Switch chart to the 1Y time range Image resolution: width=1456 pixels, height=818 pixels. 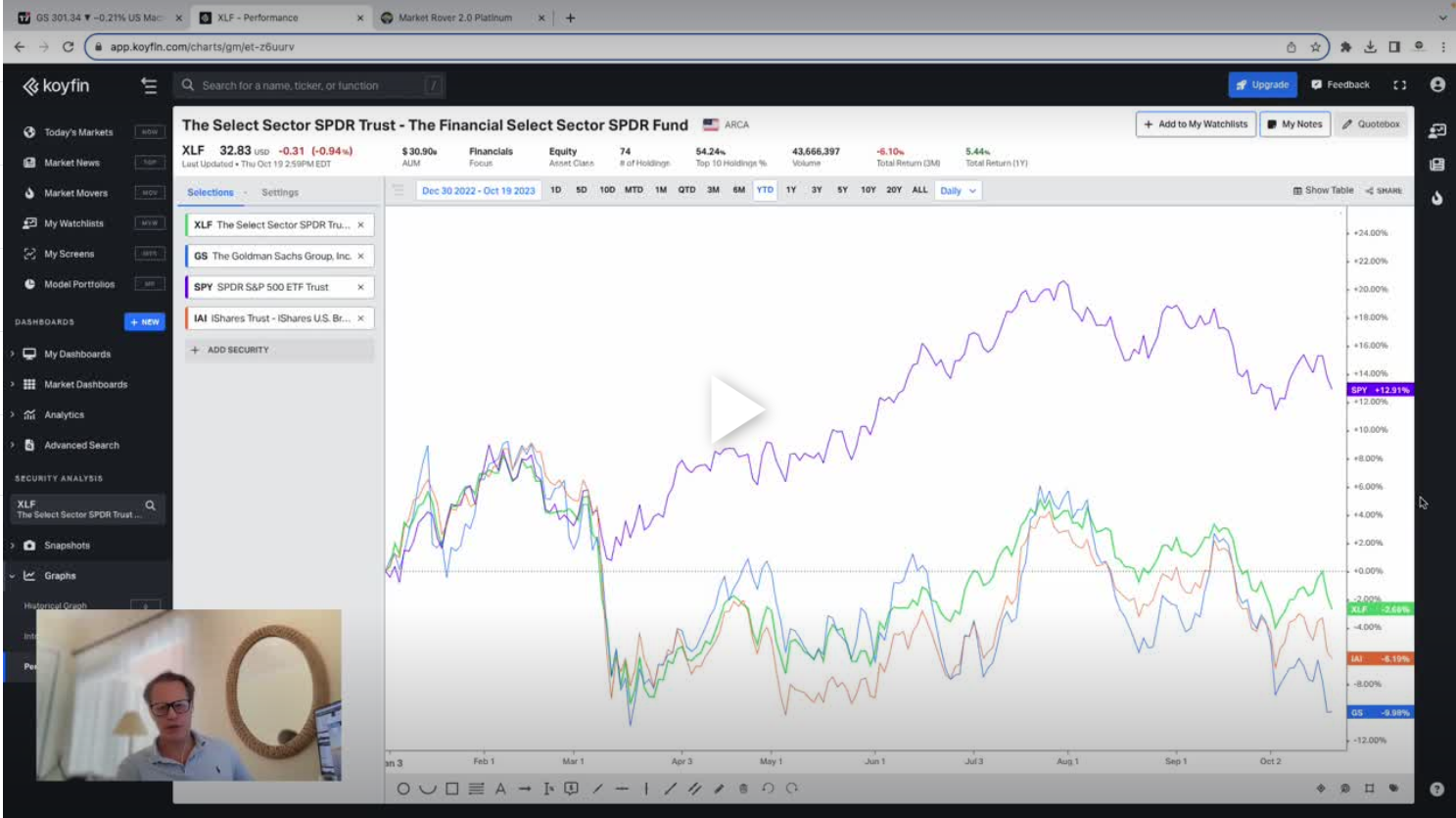click(x=789, y=190)
